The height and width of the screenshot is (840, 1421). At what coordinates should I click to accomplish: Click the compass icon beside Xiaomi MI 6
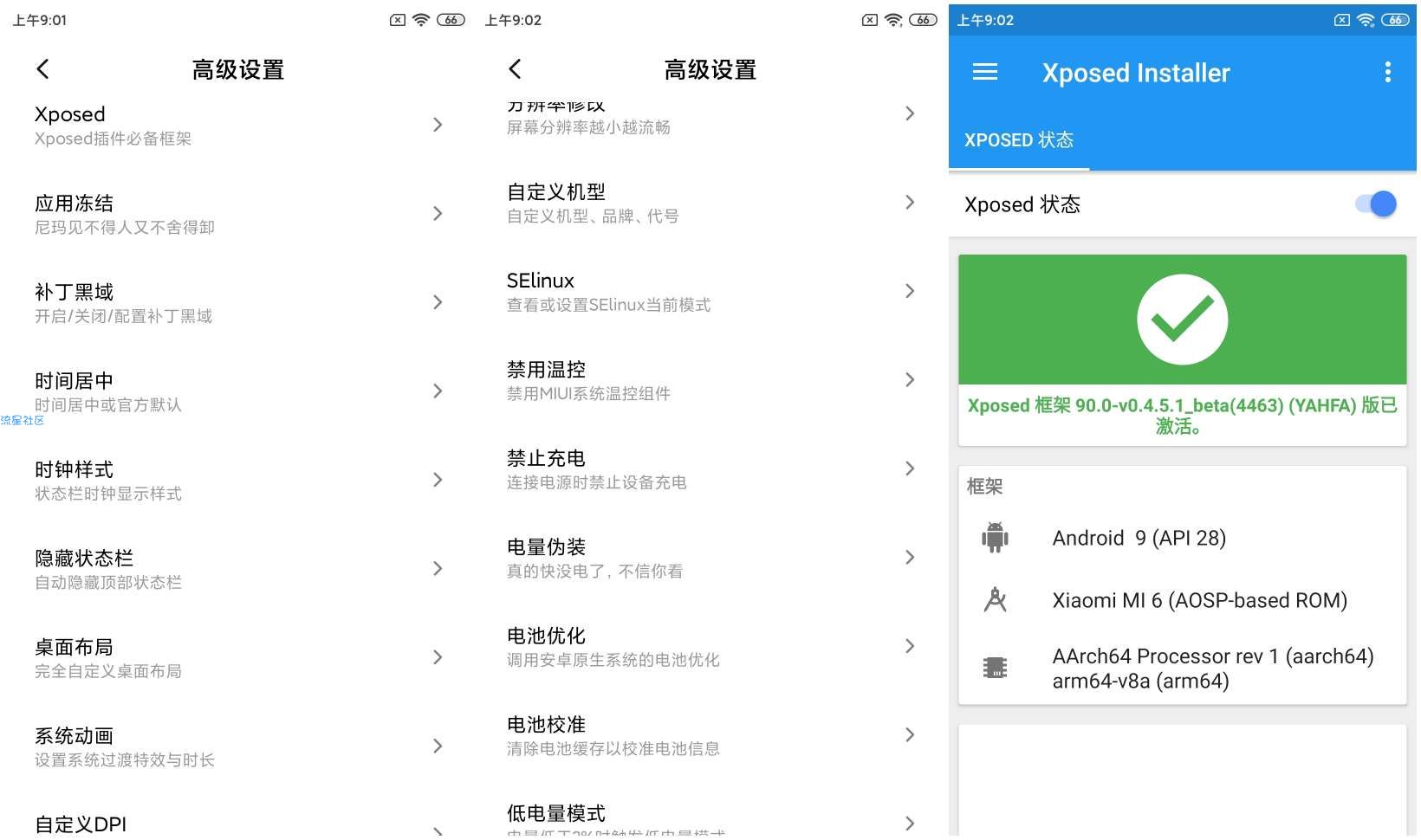995,599
